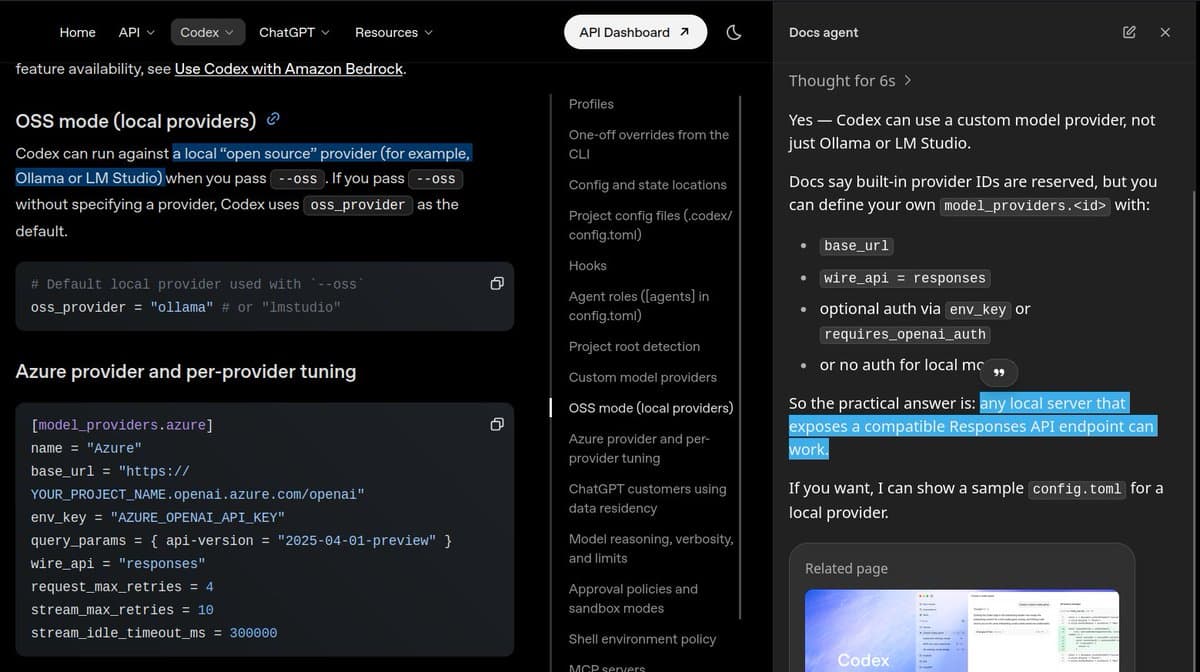Click the new chat edit icon in Docs agent
This screenshot has width=1200, height=672.
(x=1129, y=32)
